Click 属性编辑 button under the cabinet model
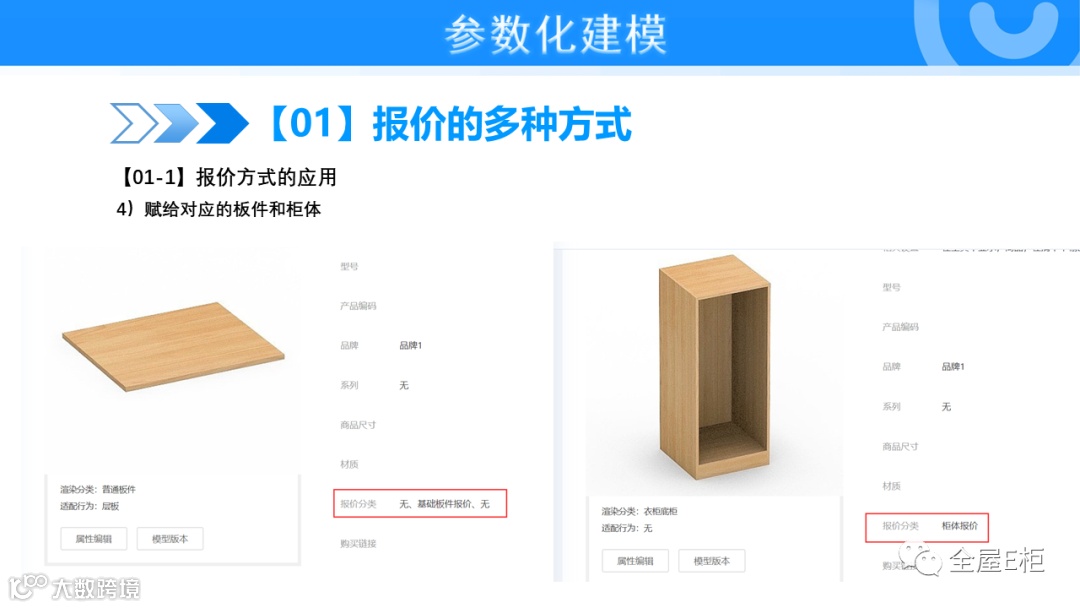Screen dimensions: 1080x608 (x=635, y=560)
